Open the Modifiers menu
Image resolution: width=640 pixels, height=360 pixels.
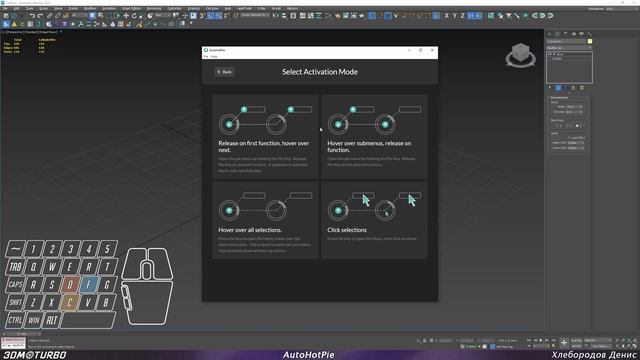pyautogui.click(x=90, y=8)
